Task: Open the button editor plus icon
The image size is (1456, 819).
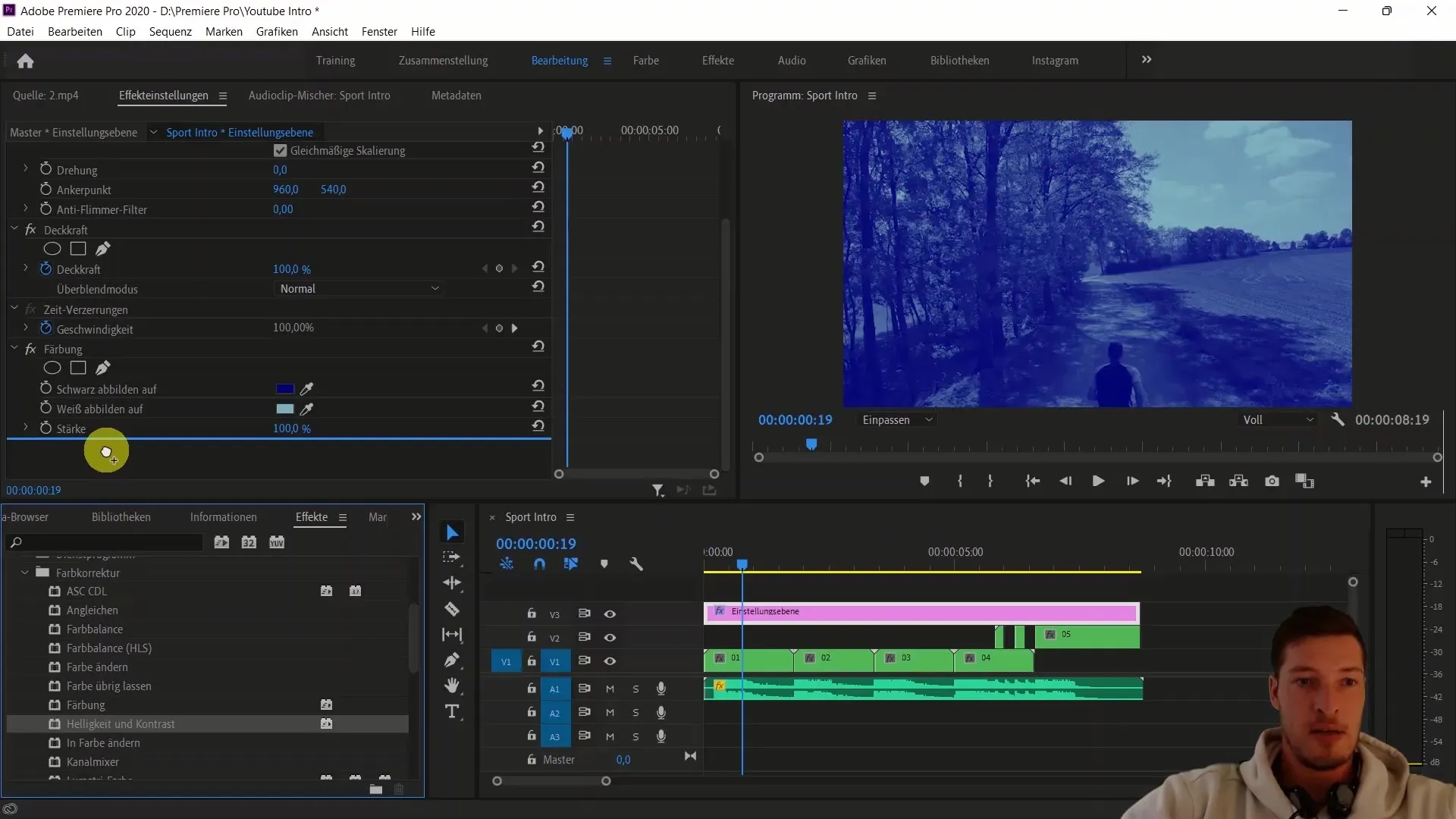Action: click(1426, 482)
